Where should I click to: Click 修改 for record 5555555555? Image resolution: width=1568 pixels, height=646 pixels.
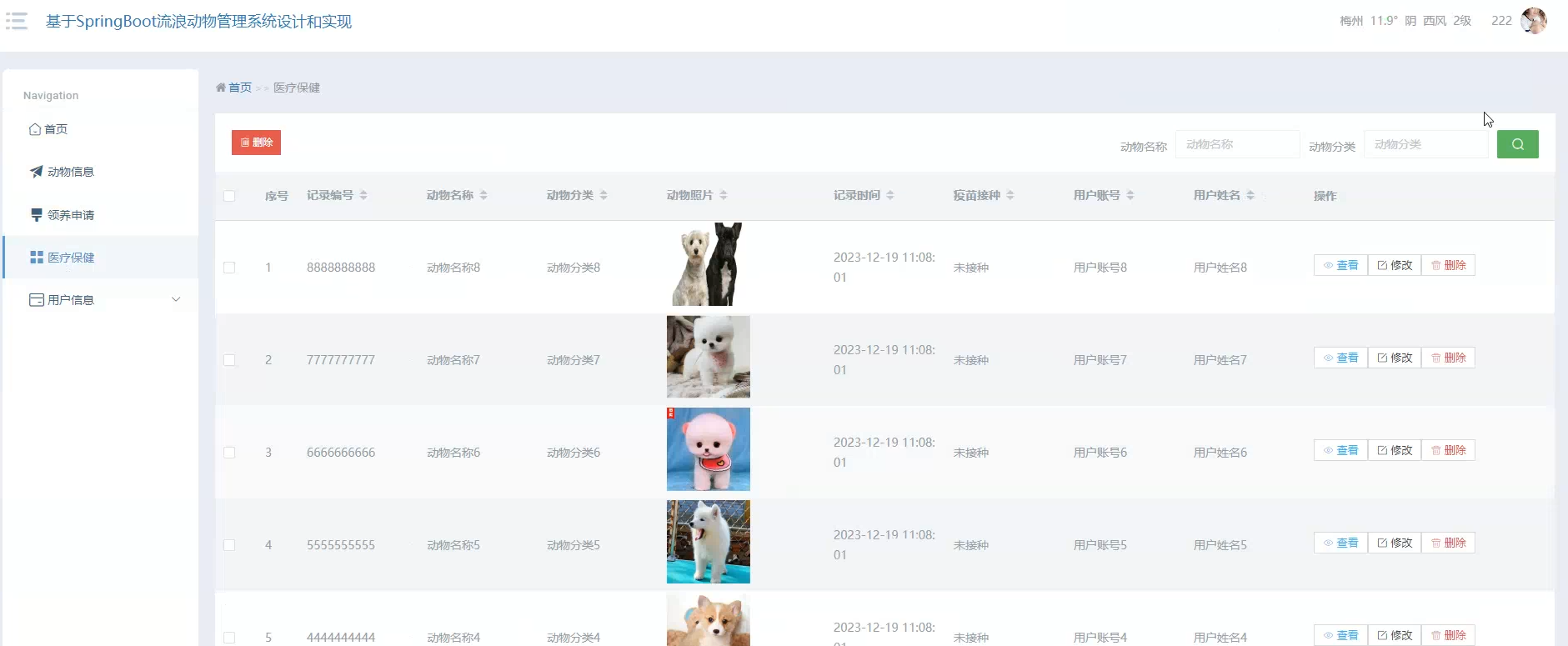pos(1395,543)
